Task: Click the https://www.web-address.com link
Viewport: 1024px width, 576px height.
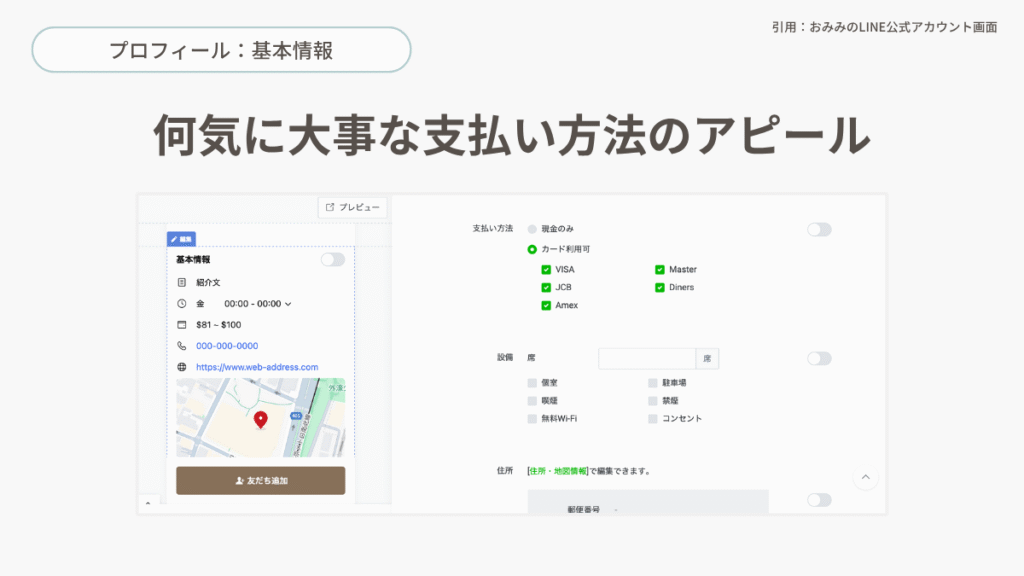Action: tap(257, 367)
